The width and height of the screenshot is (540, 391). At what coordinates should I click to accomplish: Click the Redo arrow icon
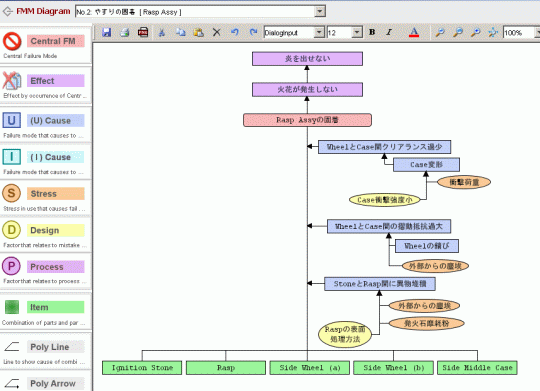pyautogui.click(x=253, y=32)
